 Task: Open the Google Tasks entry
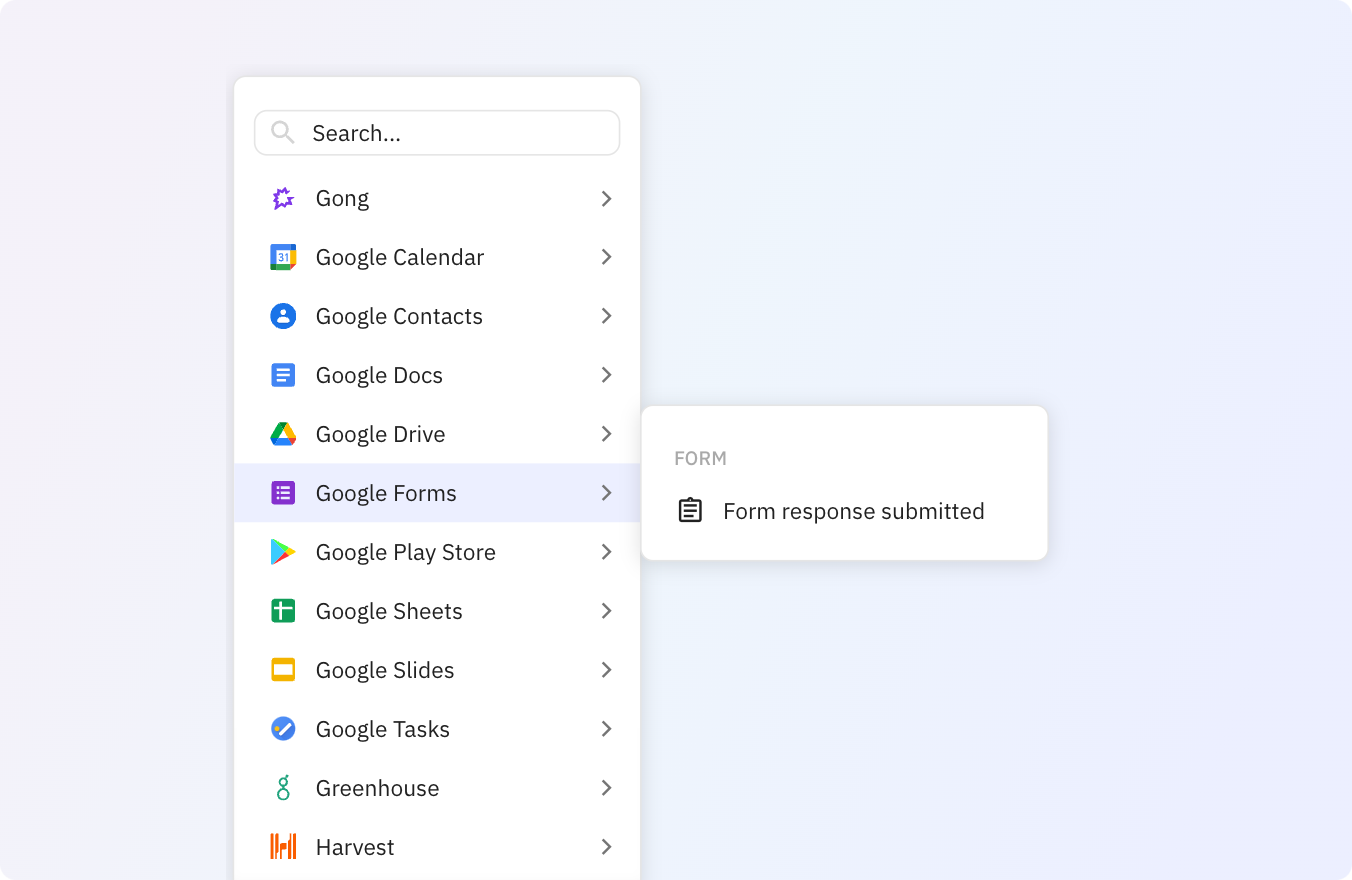pyautogui.click(x=437, y=729)
